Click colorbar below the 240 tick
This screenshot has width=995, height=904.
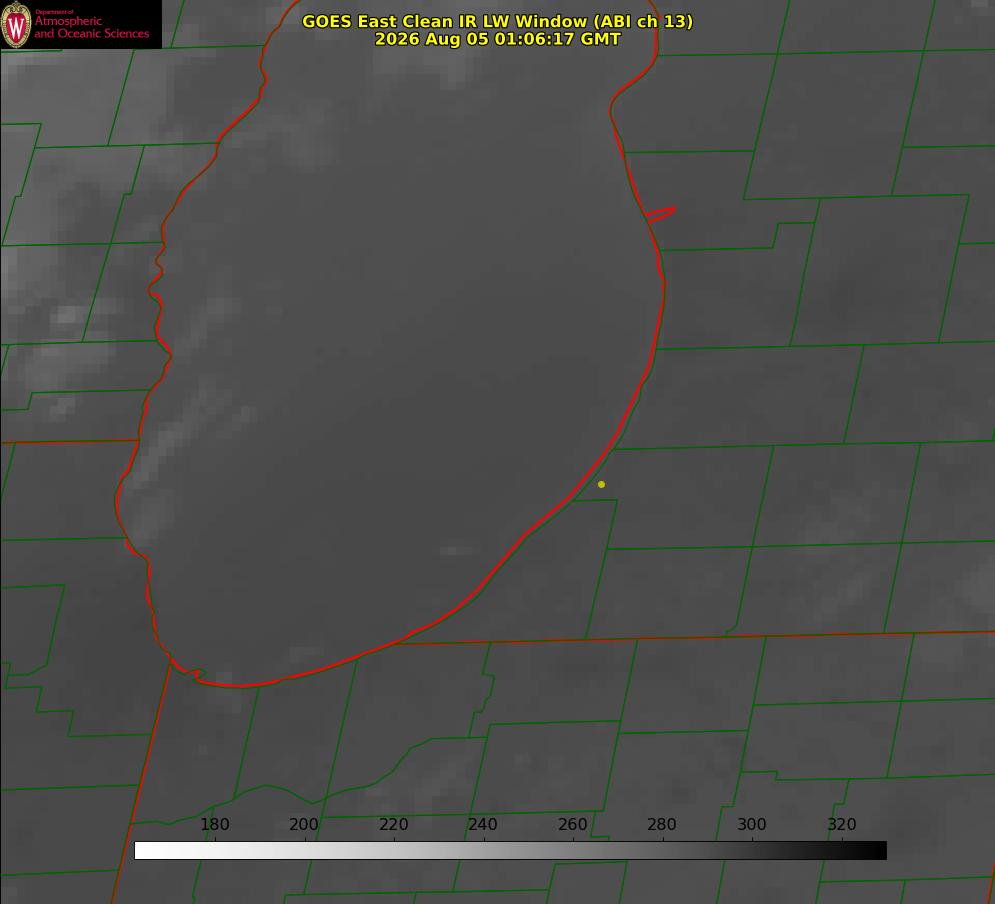(x=484, y=850)
